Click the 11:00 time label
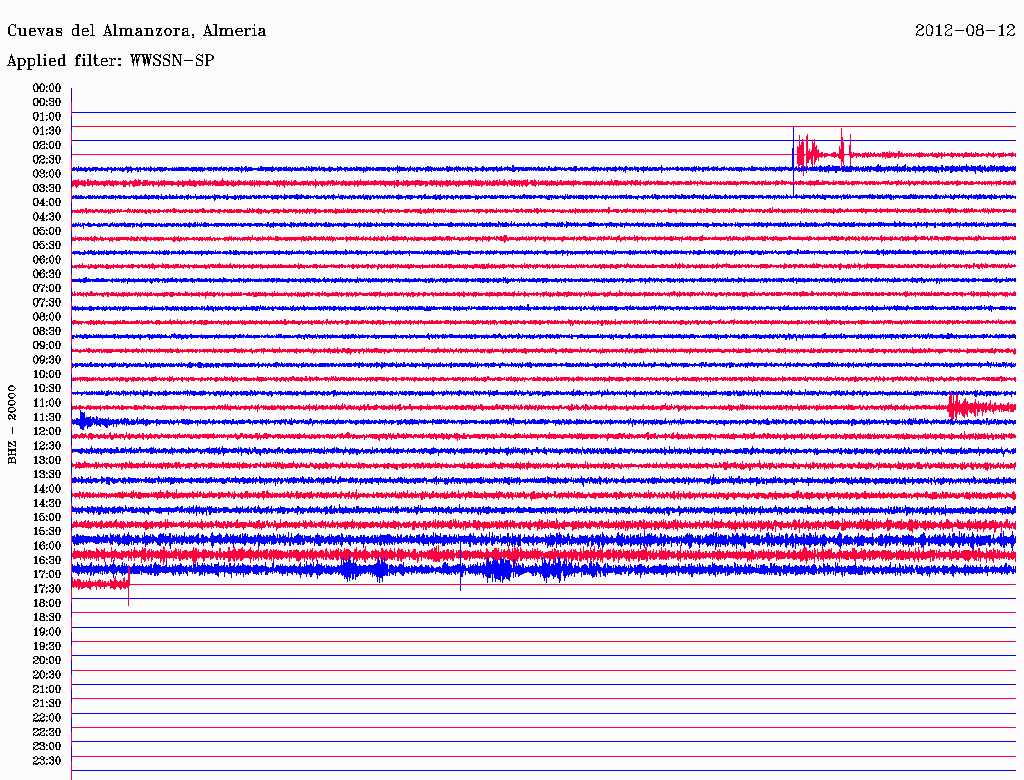The width and height of the screenshot is (1024, 780). (47, 402)
